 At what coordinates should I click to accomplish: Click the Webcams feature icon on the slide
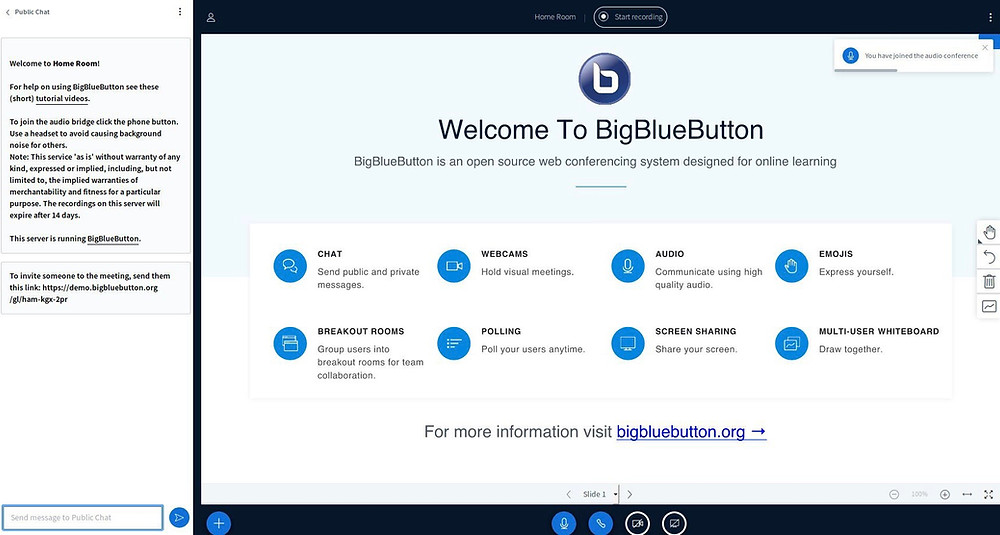pyautogui.click(x=454, y=266)
